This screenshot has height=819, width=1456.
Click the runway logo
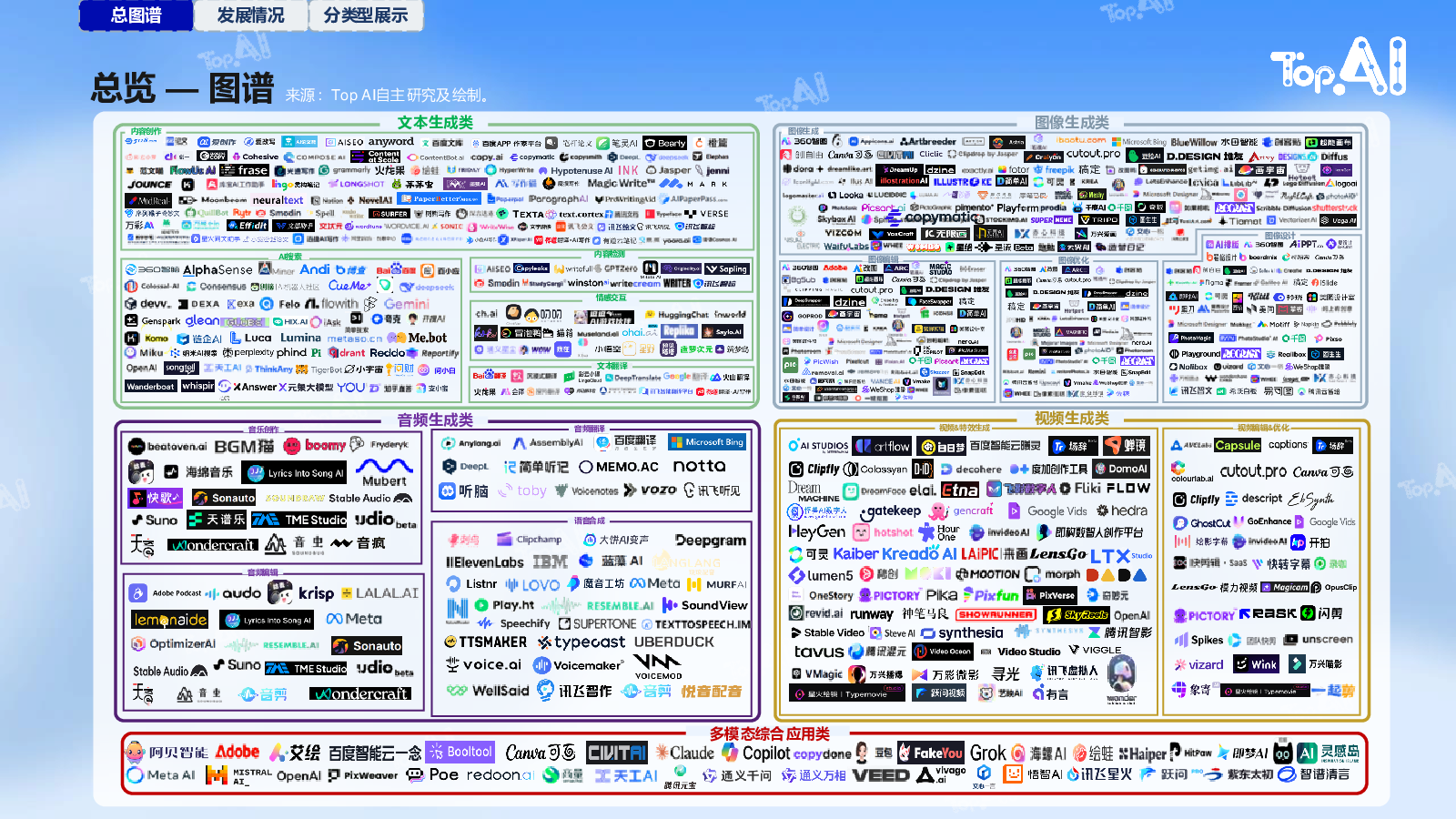pos(872,614)
